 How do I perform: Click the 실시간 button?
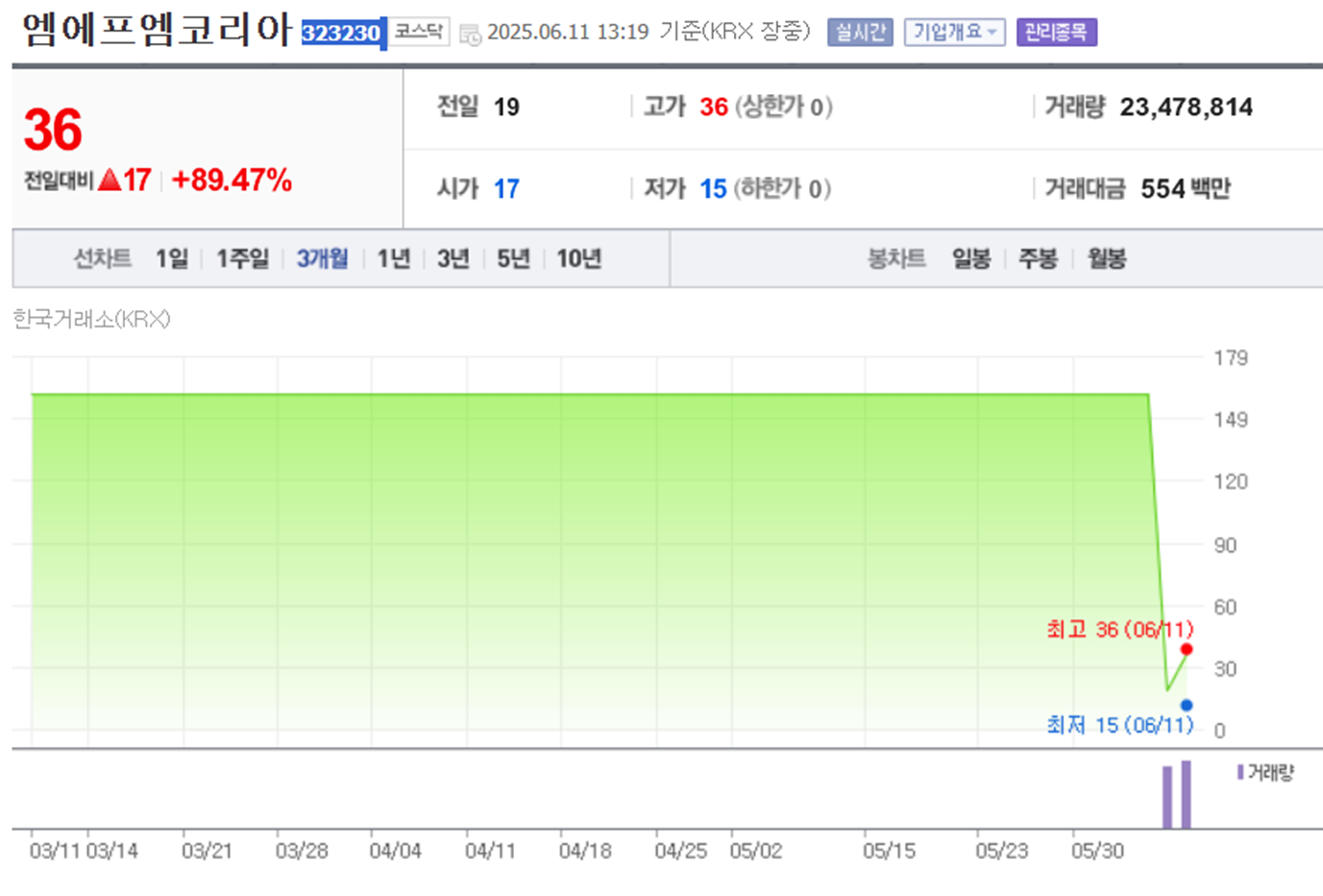tap(860, 33)
